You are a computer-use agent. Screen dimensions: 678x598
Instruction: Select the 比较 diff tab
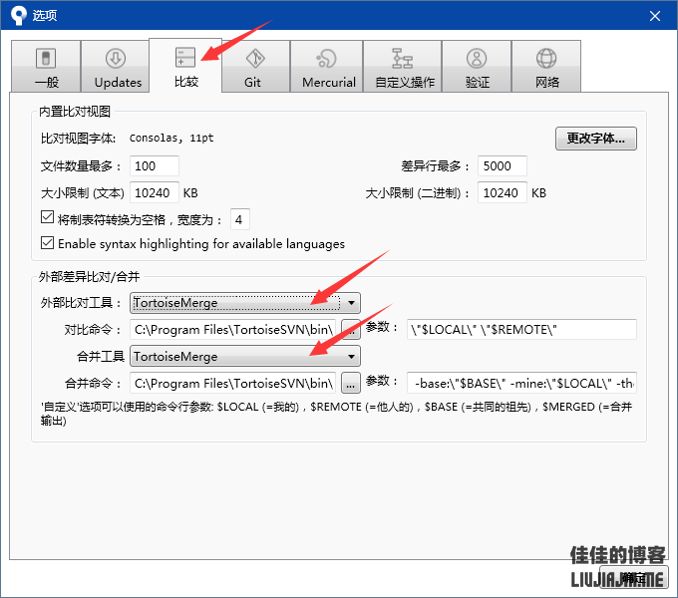[x=185, y=66]
